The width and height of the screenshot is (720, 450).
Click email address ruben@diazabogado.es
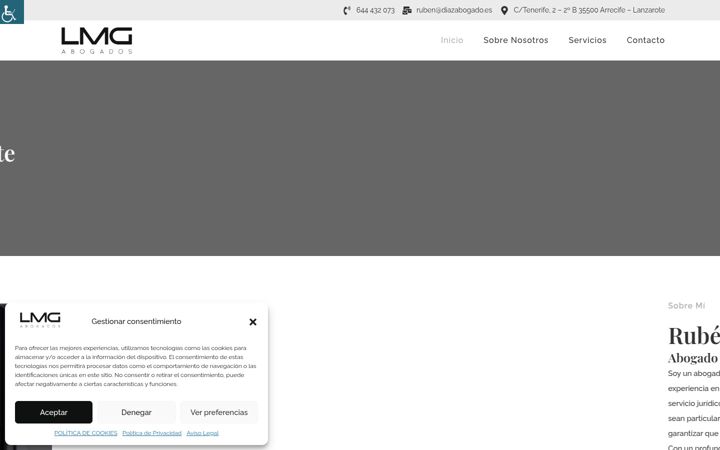point(454,10)
